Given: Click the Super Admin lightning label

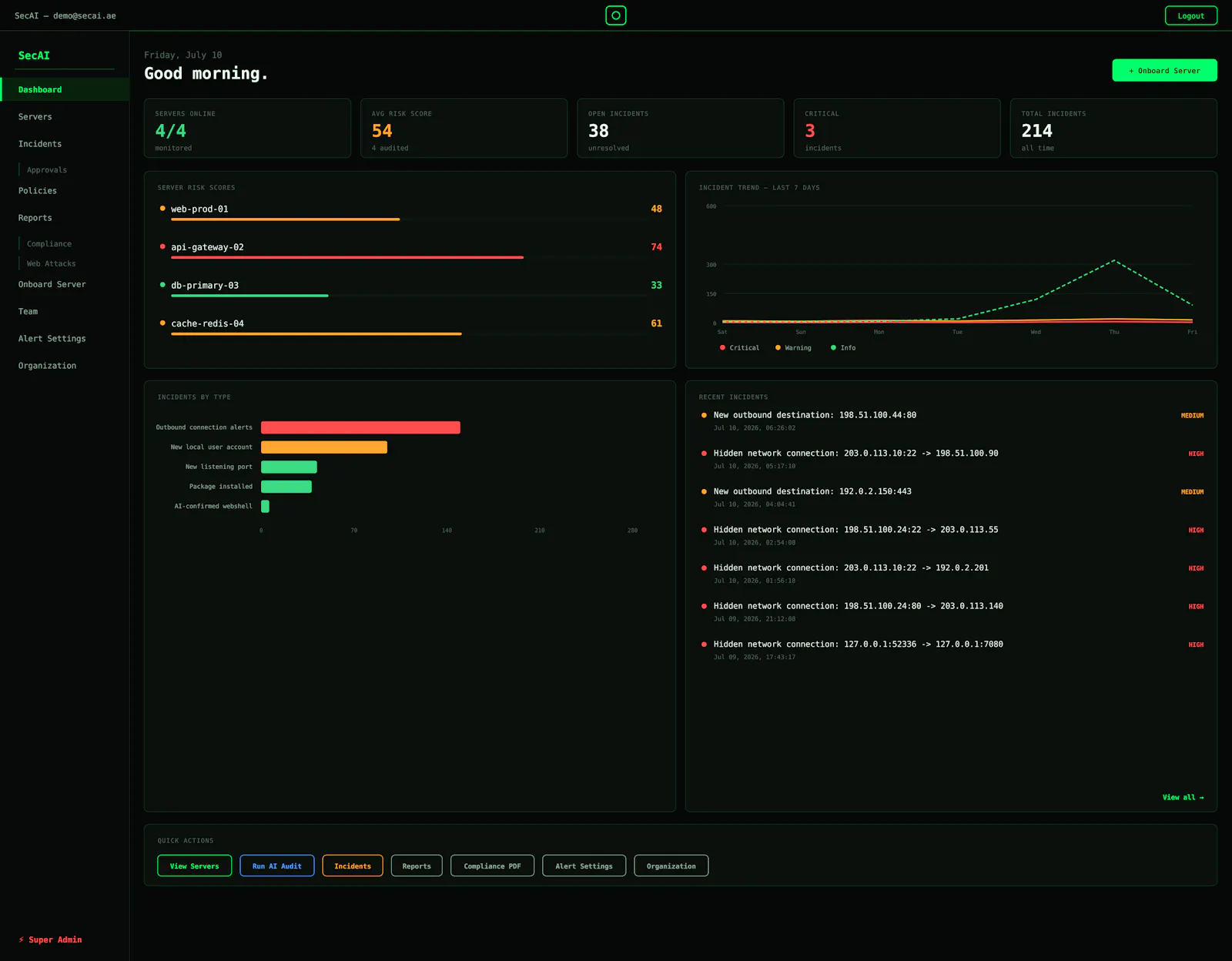Looking at the screenshot, I should tap(50, 939).
